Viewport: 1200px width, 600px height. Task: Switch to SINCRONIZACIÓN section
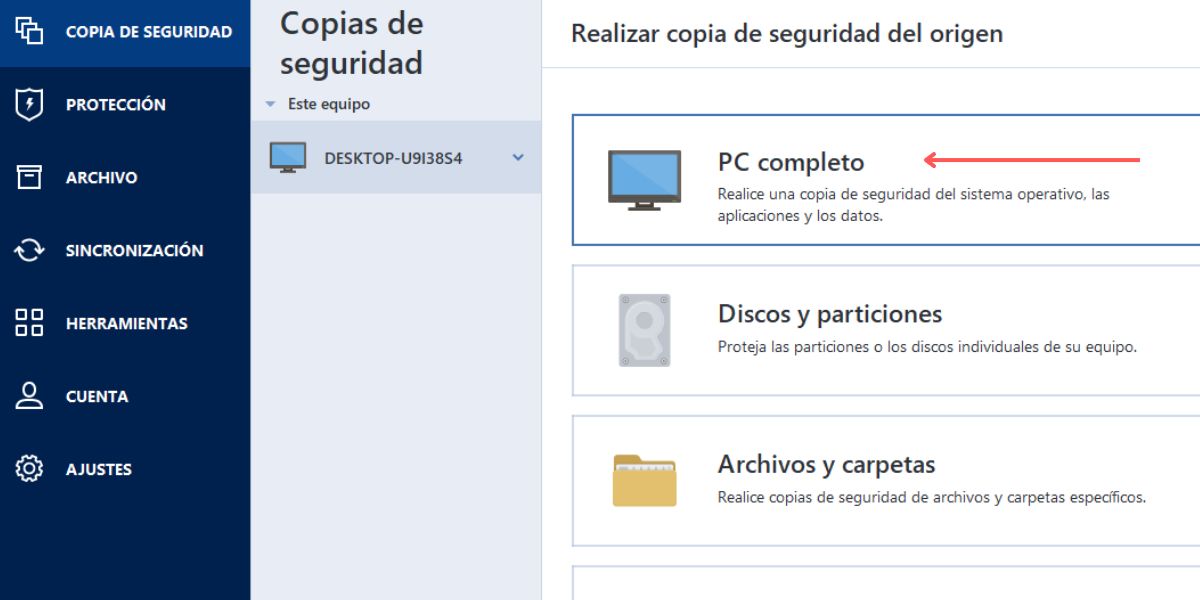coord(125,250)
